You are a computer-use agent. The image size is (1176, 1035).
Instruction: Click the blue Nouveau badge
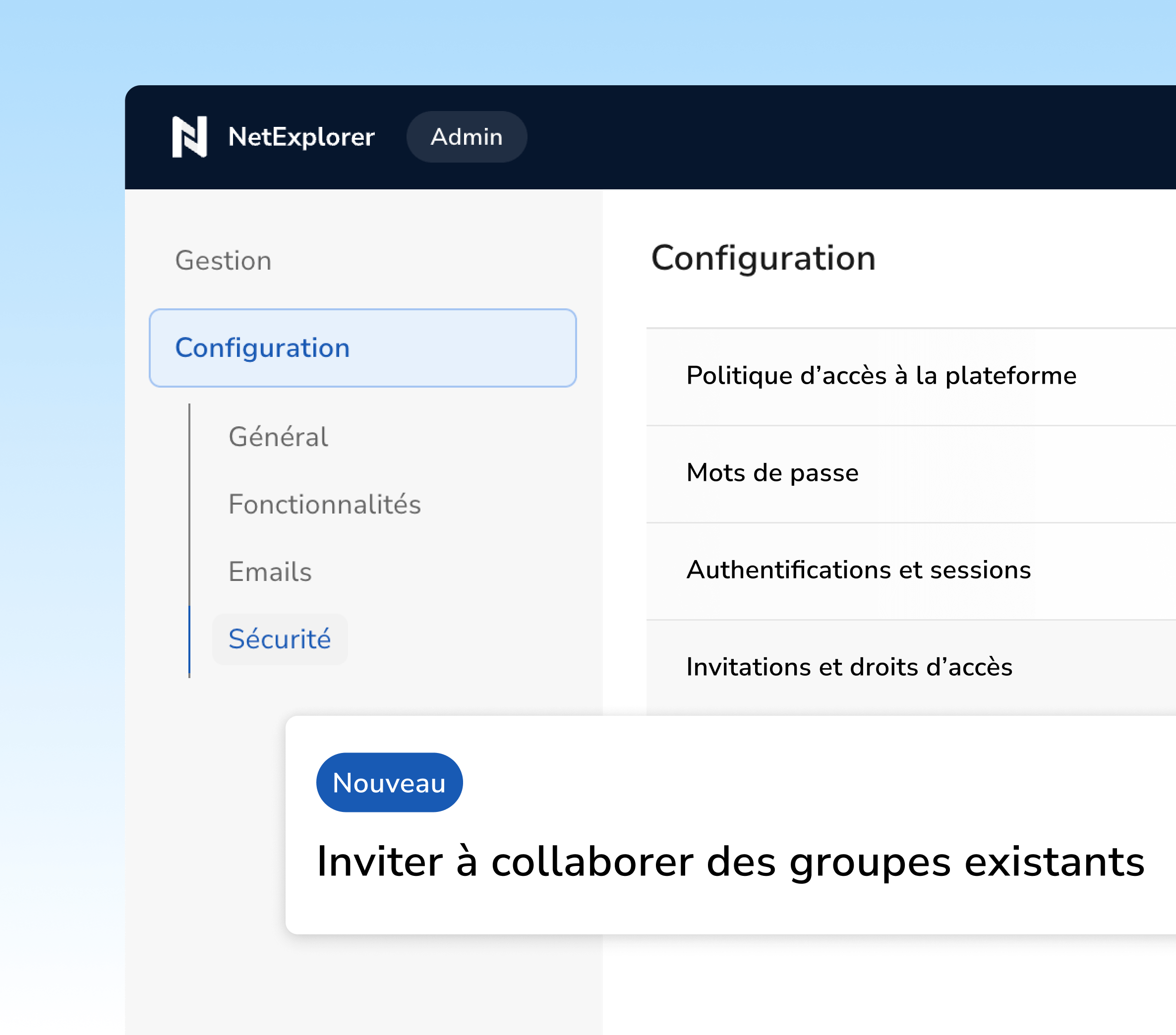point(389,782)
